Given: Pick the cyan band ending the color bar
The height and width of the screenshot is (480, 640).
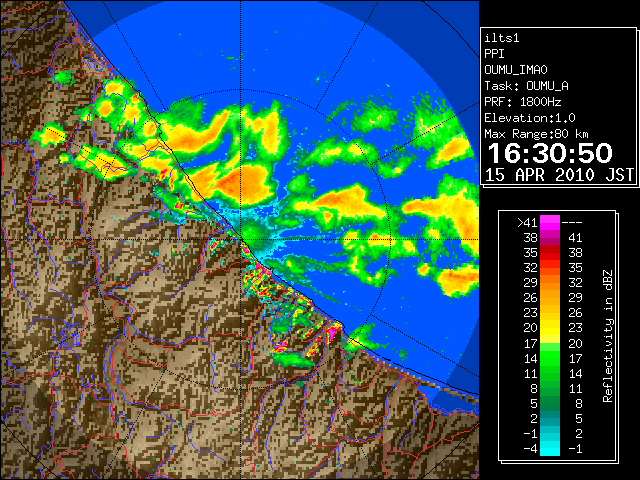Looking at the screenshot, I should 550,449.
